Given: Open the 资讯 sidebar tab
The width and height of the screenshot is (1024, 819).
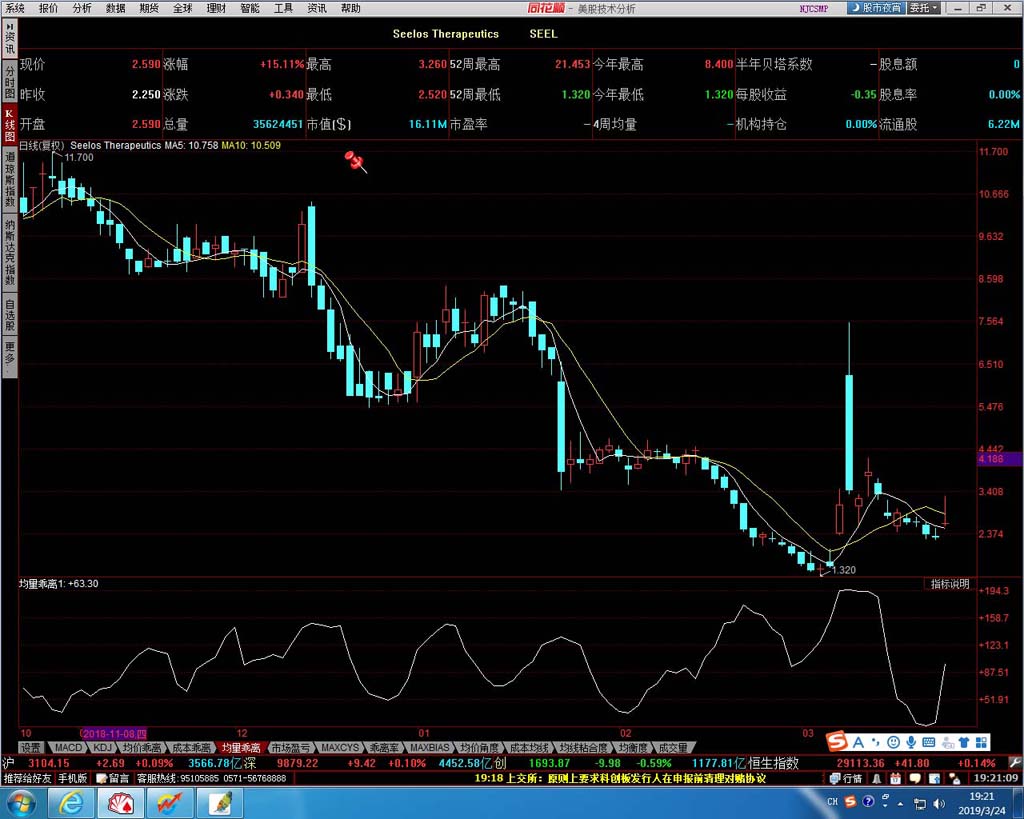Looking at the screenshot, I should [9, 39].
